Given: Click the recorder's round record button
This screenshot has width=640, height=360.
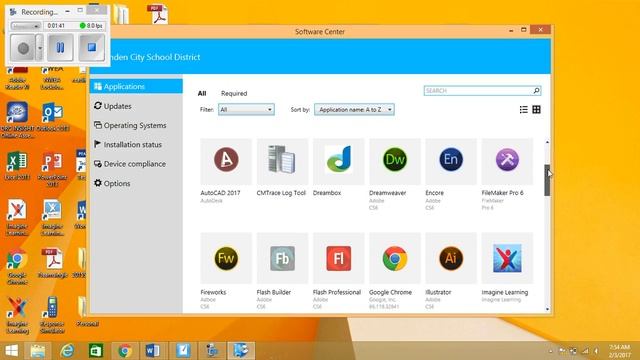Looking at the screenshot, I should click(x=23, y=48).
